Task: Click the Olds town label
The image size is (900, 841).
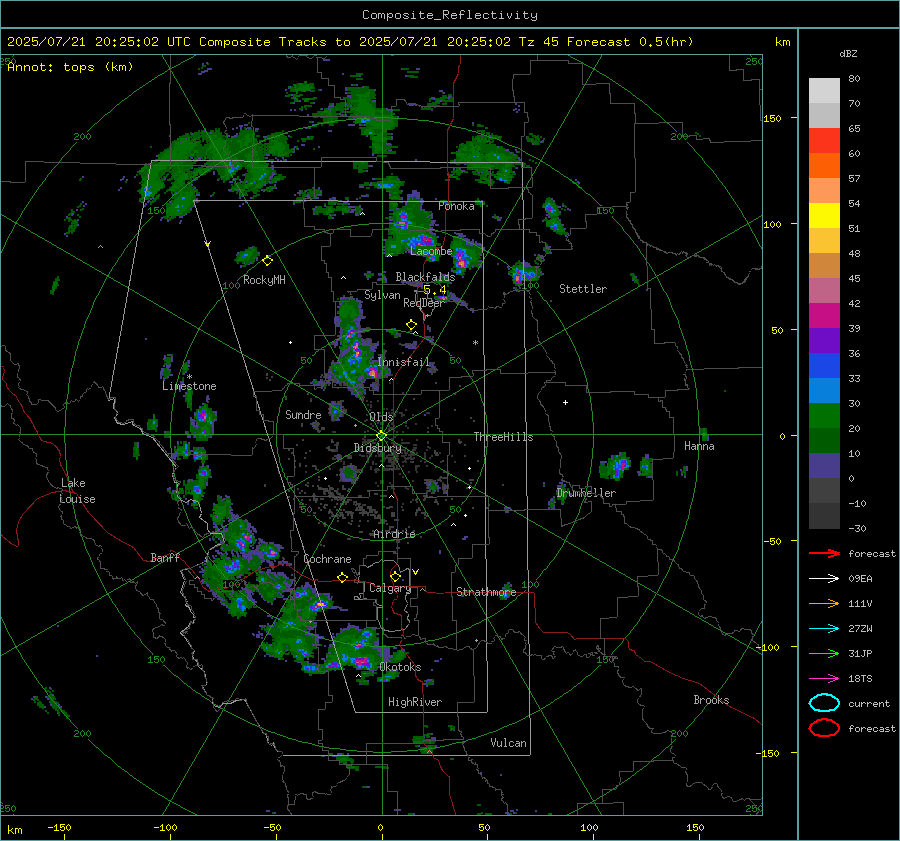Action: (x=381, y=417)
